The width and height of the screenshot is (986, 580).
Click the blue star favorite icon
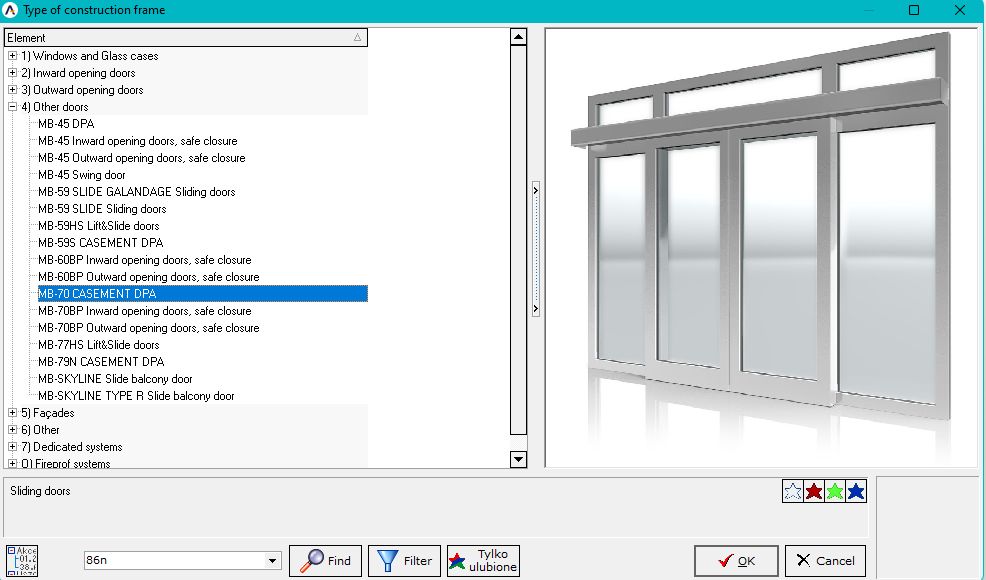coord(856,491)
